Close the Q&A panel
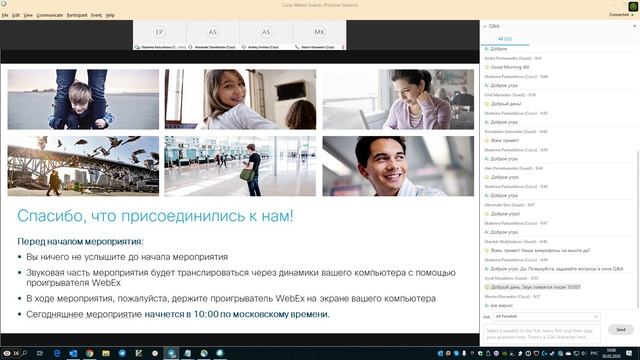The image size is (640, 360). point(634,26)
